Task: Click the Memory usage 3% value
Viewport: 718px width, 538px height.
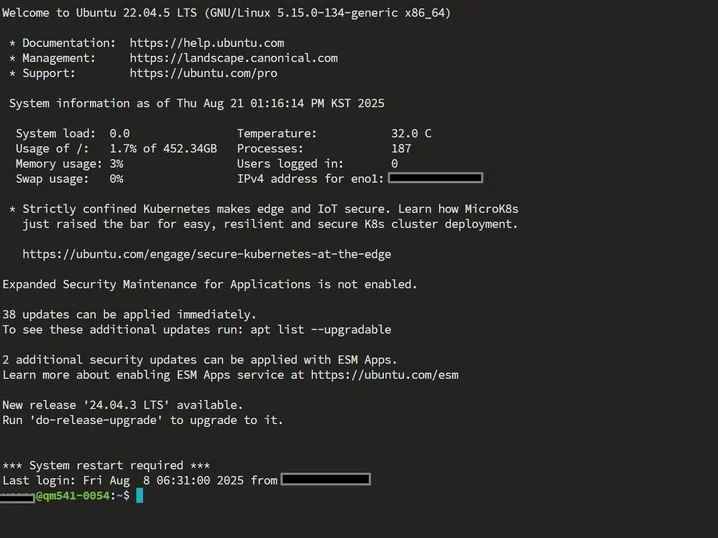Action: click(116, 164)
